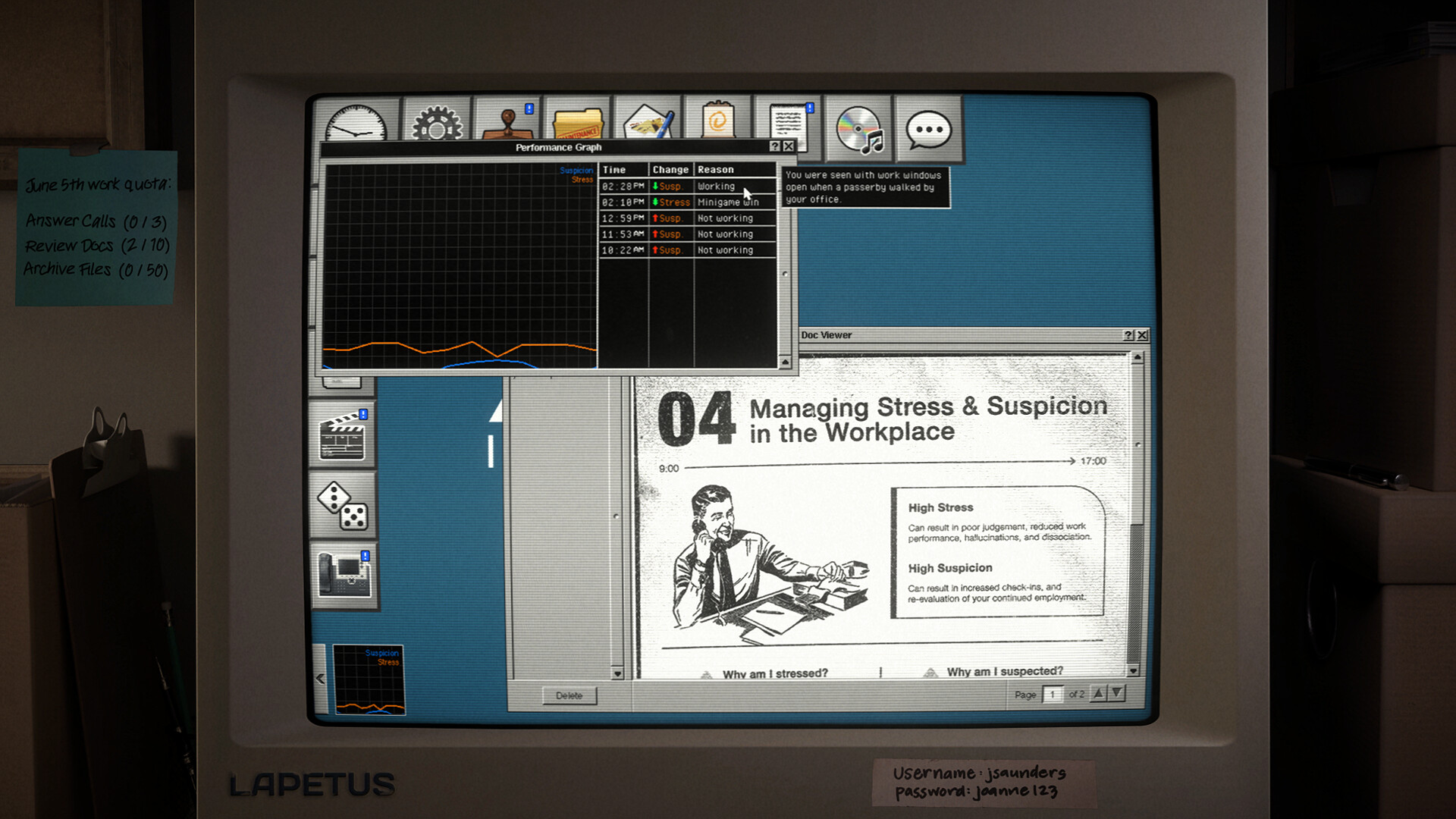Open the chat speech bubble icon
The image size is (1456, 819).
point(929,129)
